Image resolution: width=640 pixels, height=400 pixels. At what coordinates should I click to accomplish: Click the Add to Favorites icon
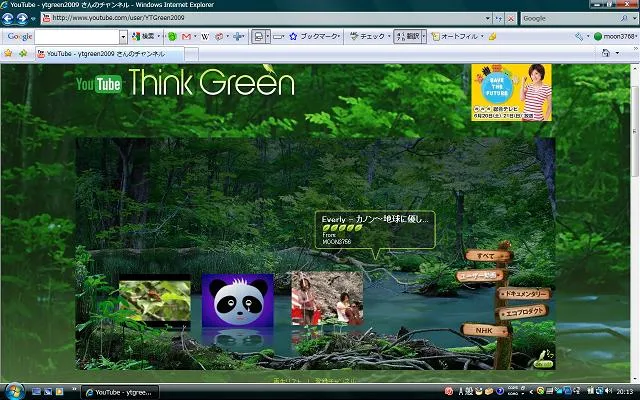point(23,53)
